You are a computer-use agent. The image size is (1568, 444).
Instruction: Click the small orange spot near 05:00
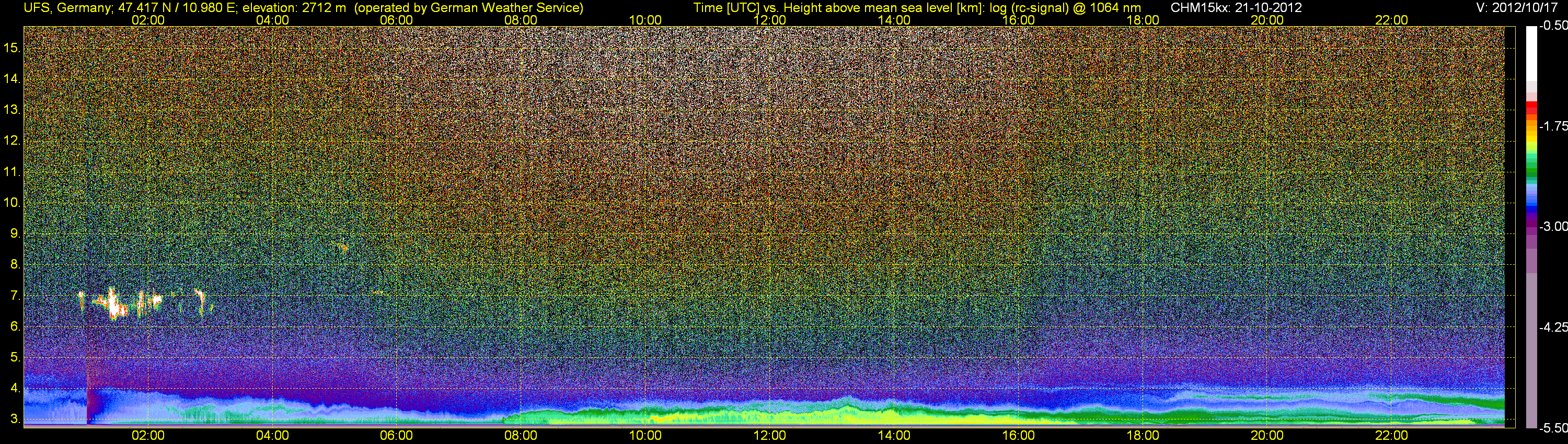point(344,247)
